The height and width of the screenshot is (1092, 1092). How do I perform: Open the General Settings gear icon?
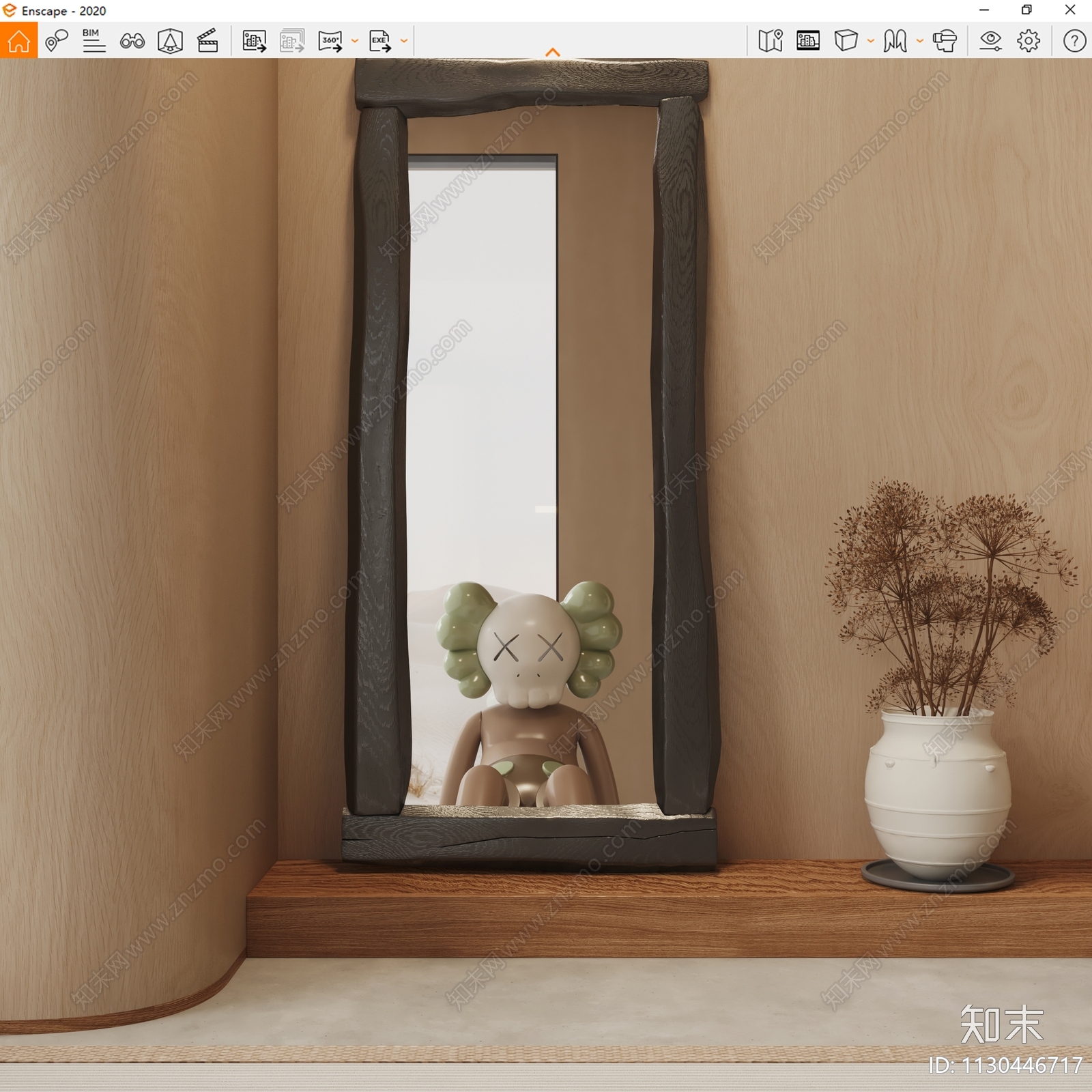click(1029, 41)
